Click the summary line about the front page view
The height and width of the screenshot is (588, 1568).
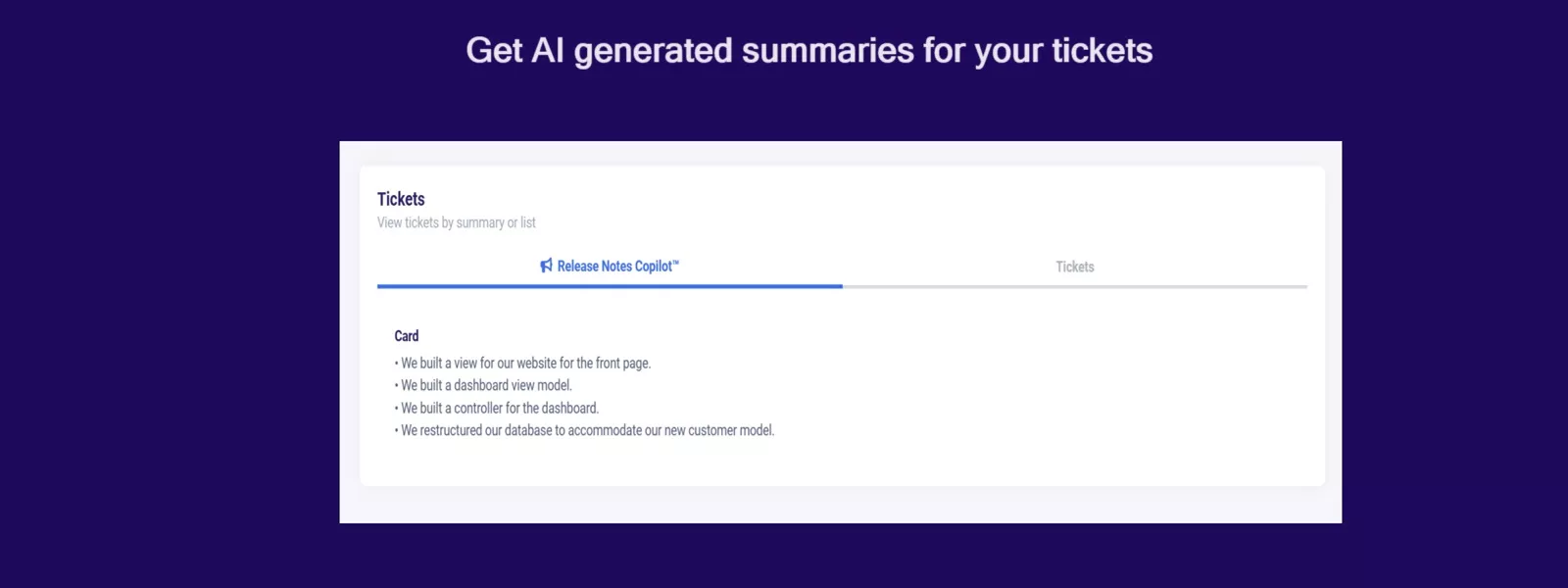[x=525, y=363]
